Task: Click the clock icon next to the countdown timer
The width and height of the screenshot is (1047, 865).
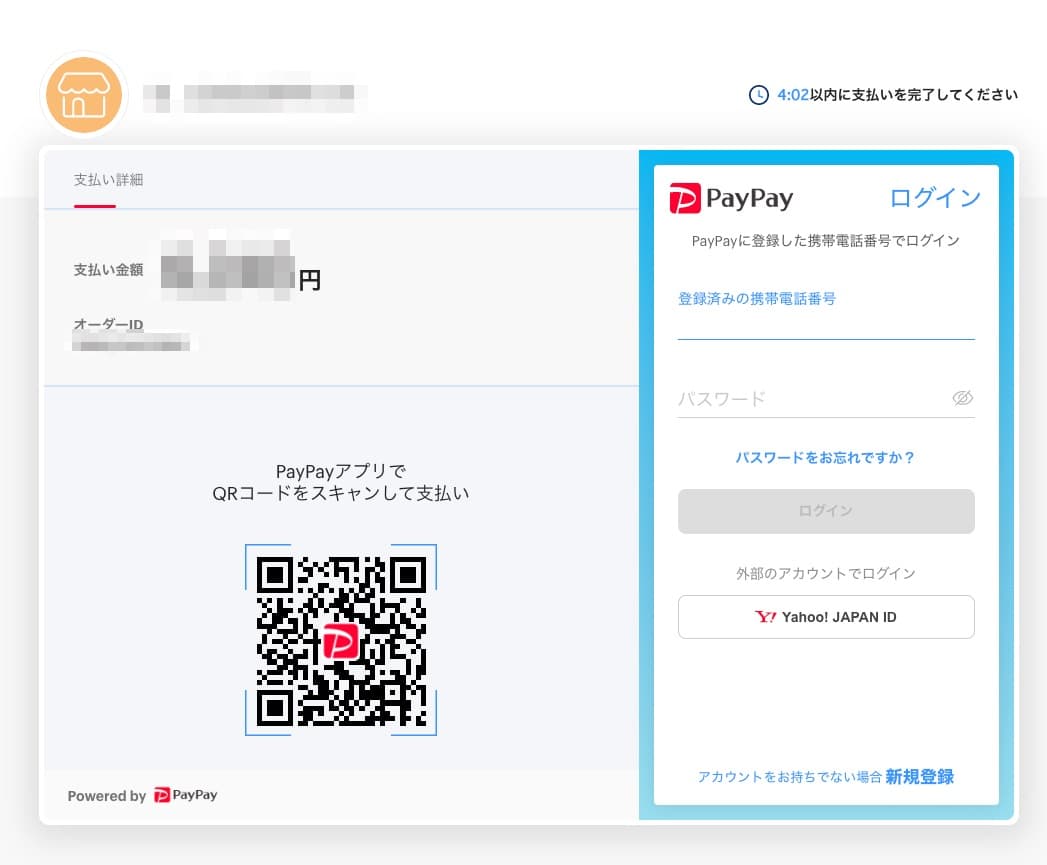Action: (x=757, y=94)
